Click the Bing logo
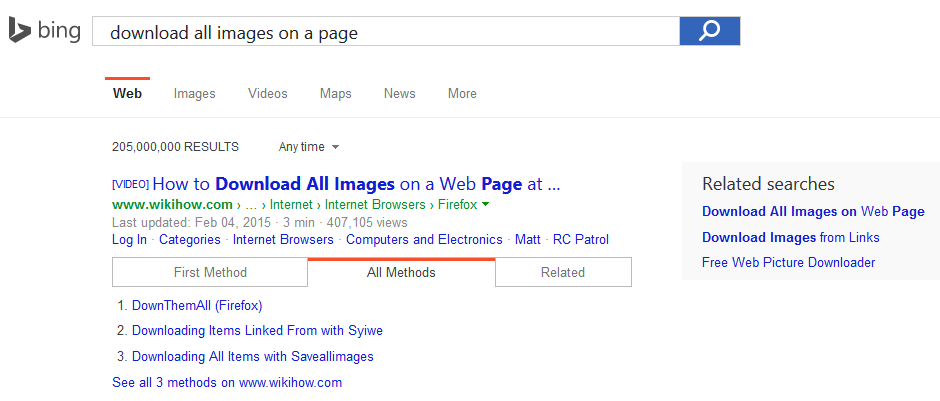The height and width of the screenshot is (401, 940). (x=45, y=32)
